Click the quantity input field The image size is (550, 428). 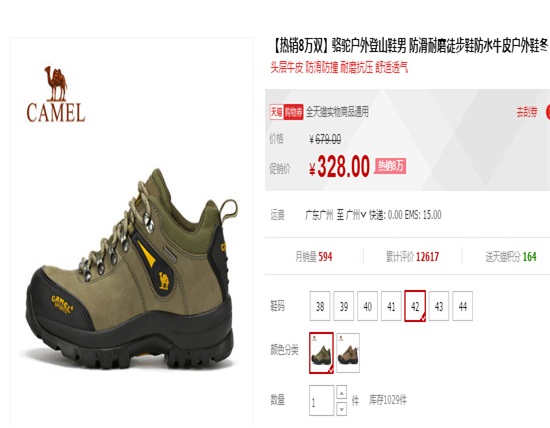coord(321,401)
